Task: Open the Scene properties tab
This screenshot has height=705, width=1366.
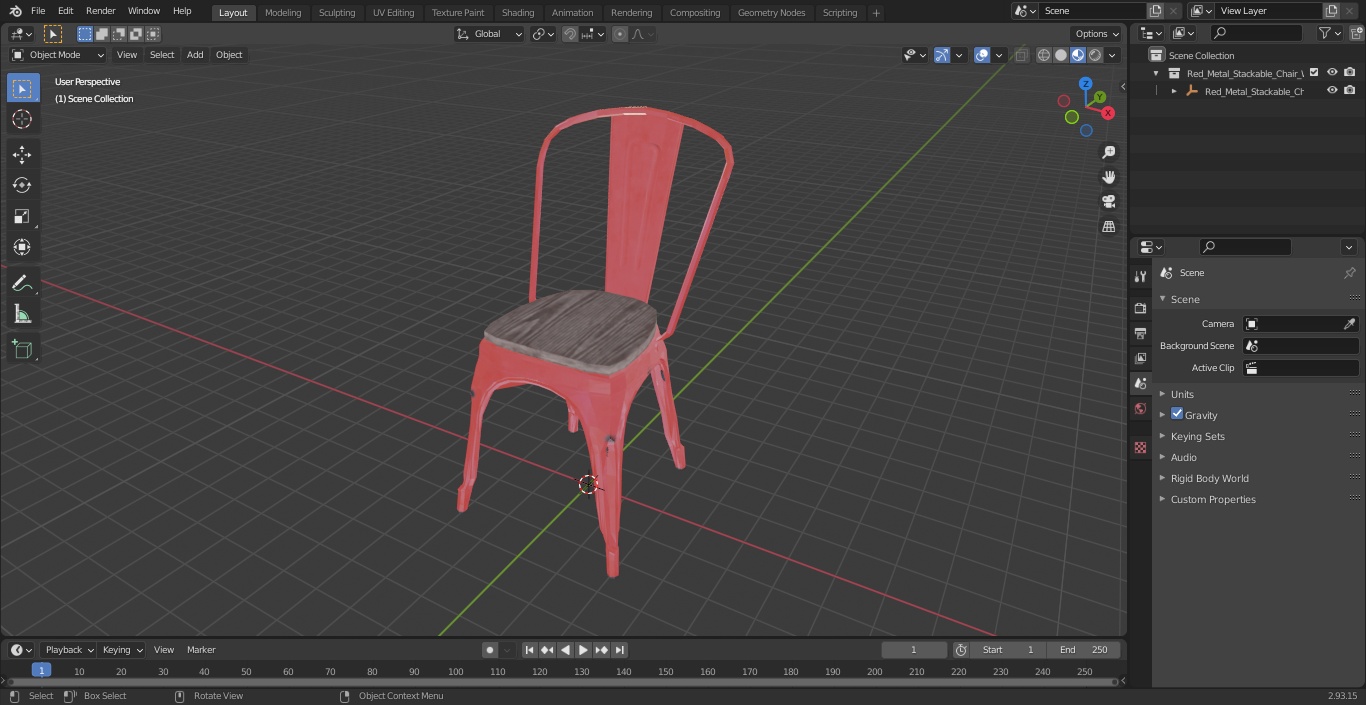Action: tap(1140, 383)
